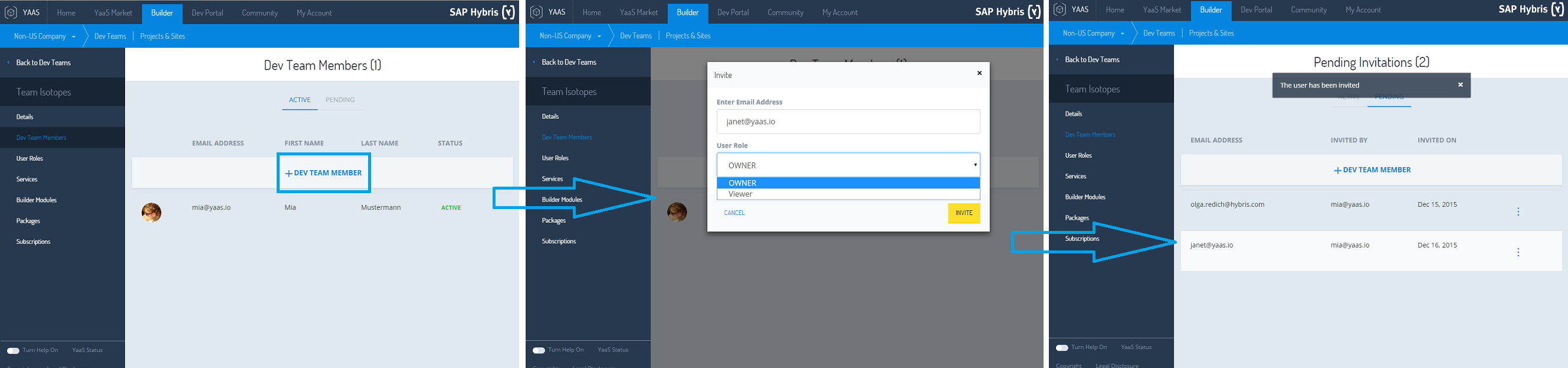Click the email address field containing janet@yaas.io
Image resolution: width=1568 pixels, height=368 pixels.
tap(848, 122)
